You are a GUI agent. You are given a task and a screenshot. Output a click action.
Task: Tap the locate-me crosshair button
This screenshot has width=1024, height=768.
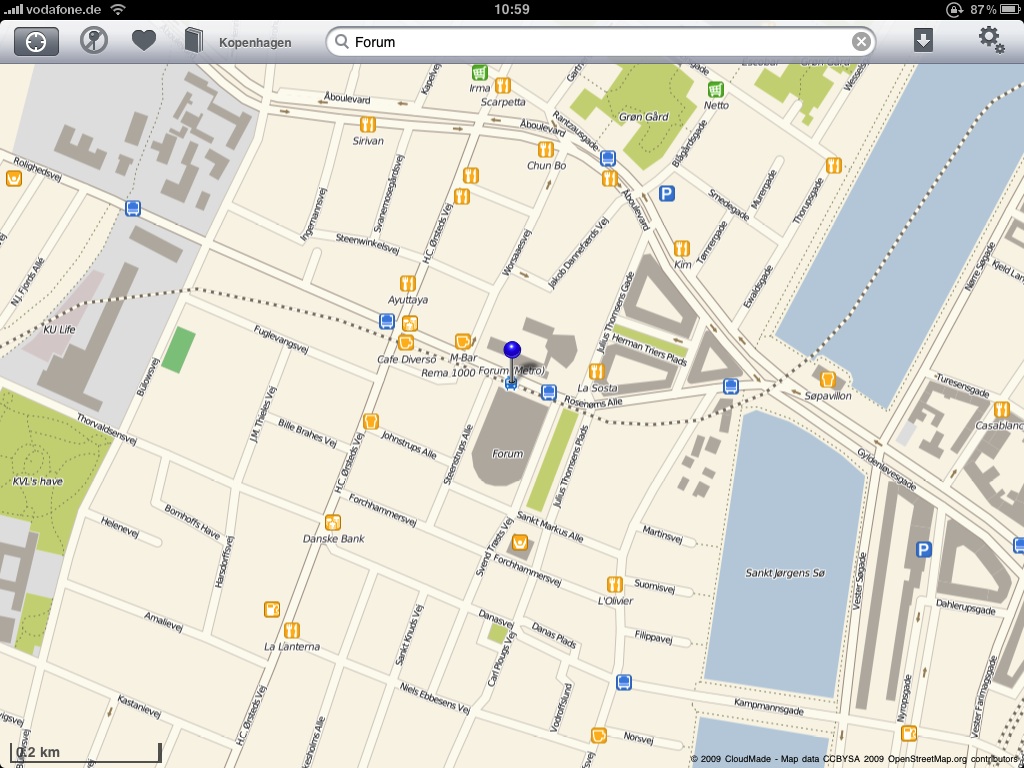pyautogui.click(x=36, y=42)
